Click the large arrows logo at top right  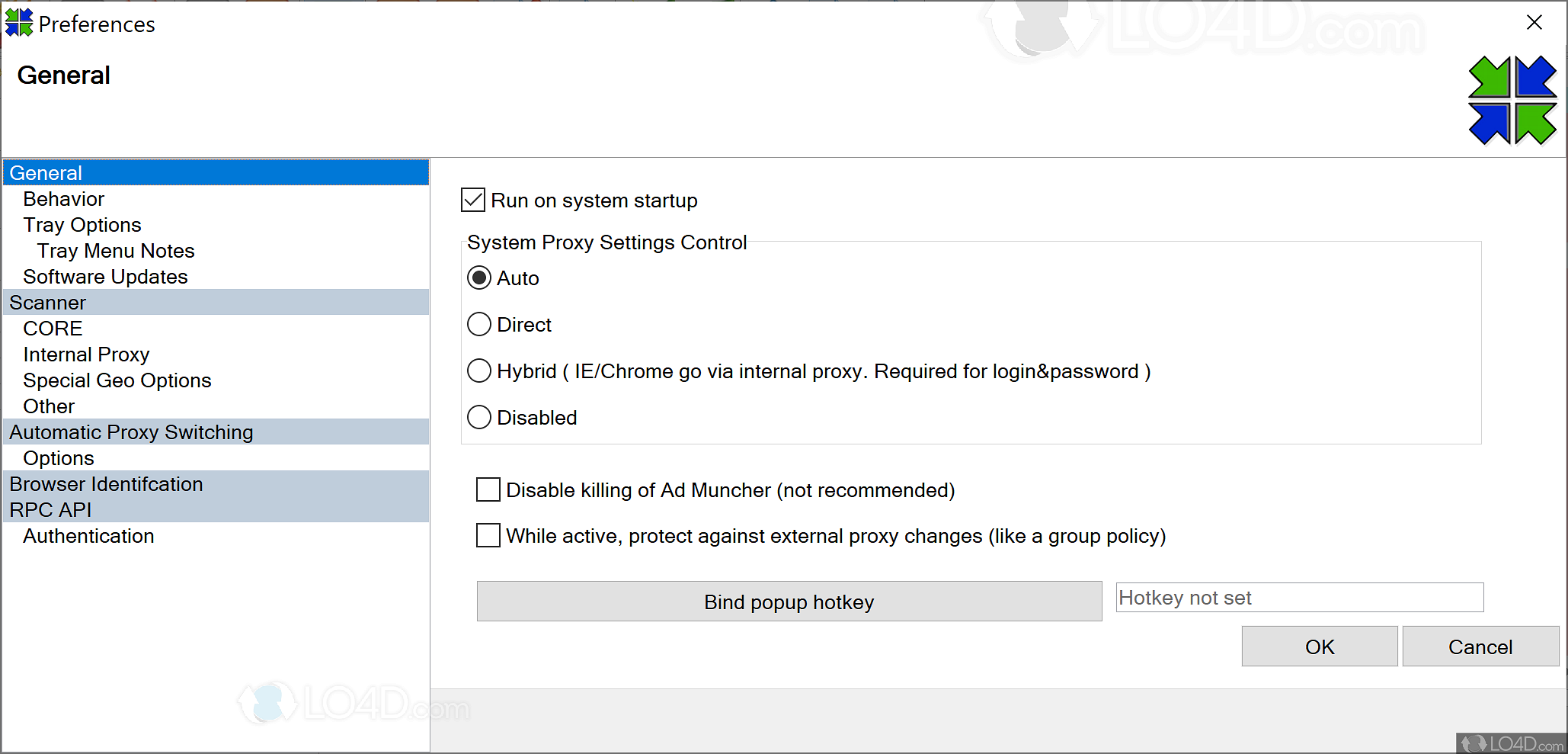coord(1512,101)
